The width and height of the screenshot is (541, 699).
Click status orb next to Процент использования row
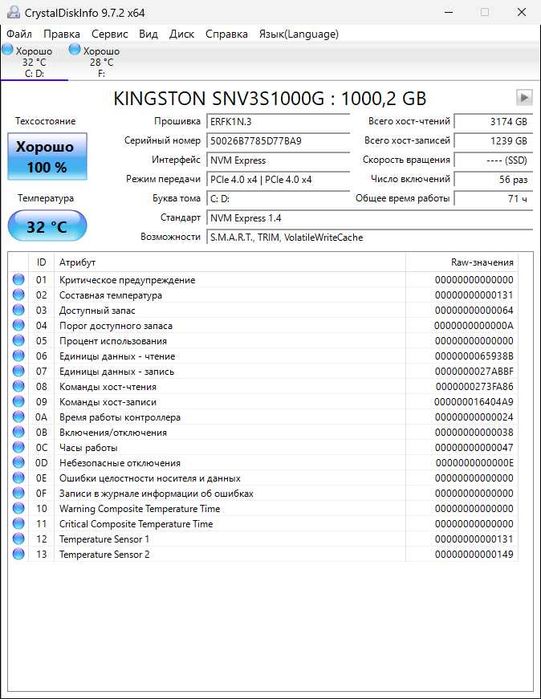18,341
